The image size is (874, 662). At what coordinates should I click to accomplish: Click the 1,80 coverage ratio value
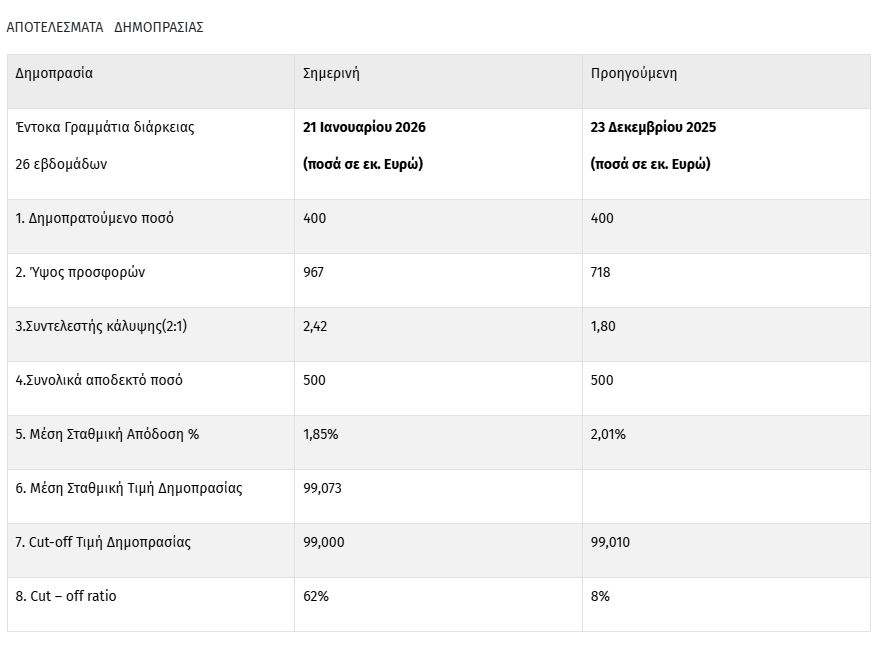(604, 326)
